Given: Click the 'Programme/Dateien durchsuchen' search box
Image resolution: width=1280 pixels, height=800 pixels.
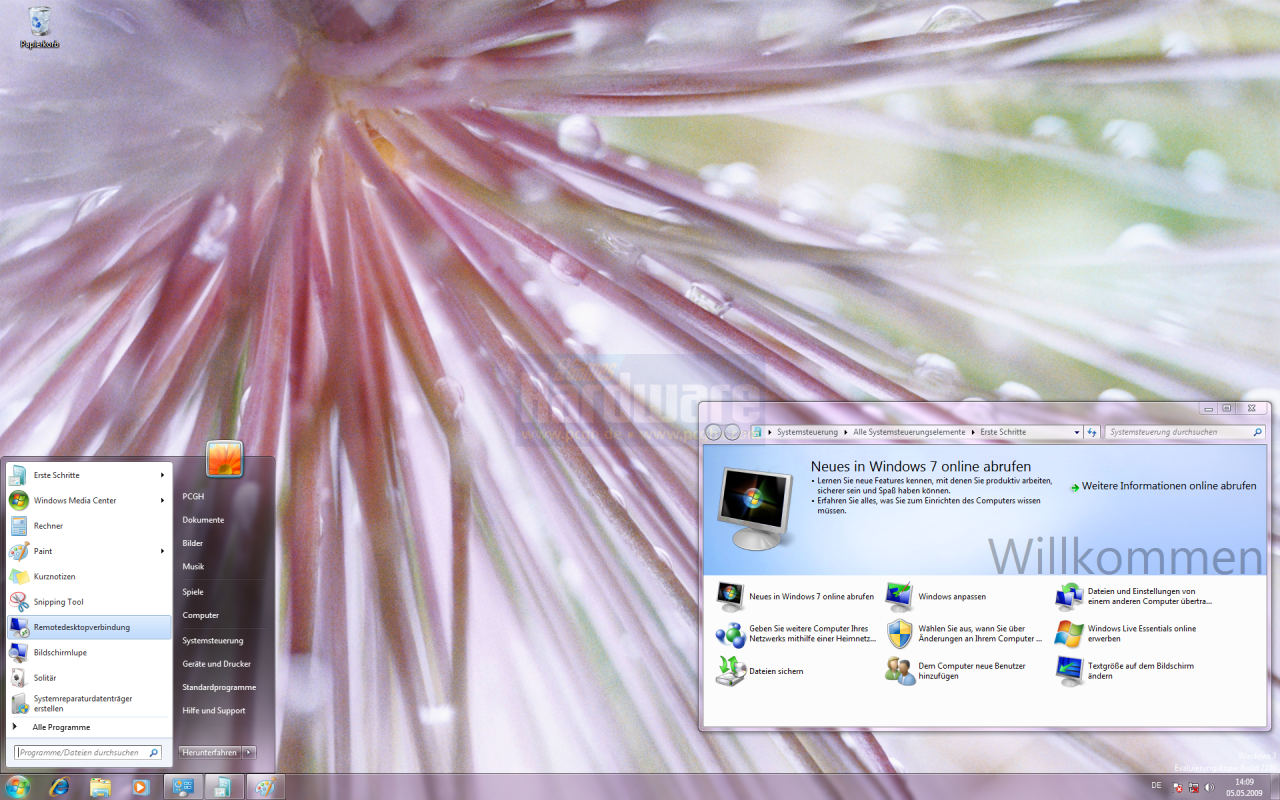Looking at the screenshot, I should point(88,752).
